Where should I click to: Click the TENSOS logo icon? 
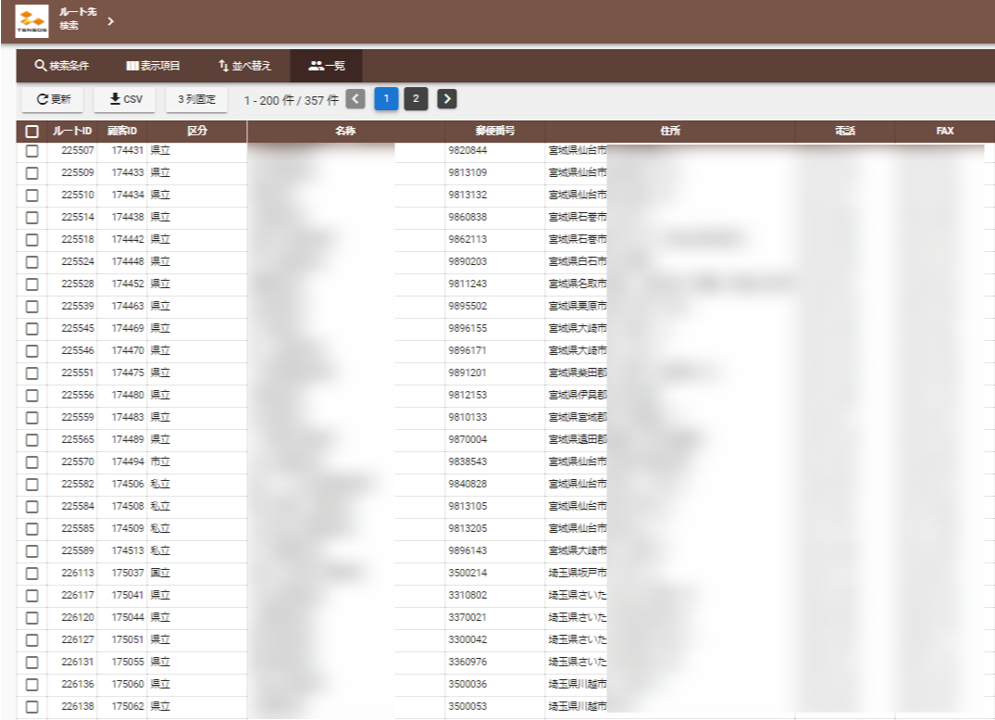32,21
